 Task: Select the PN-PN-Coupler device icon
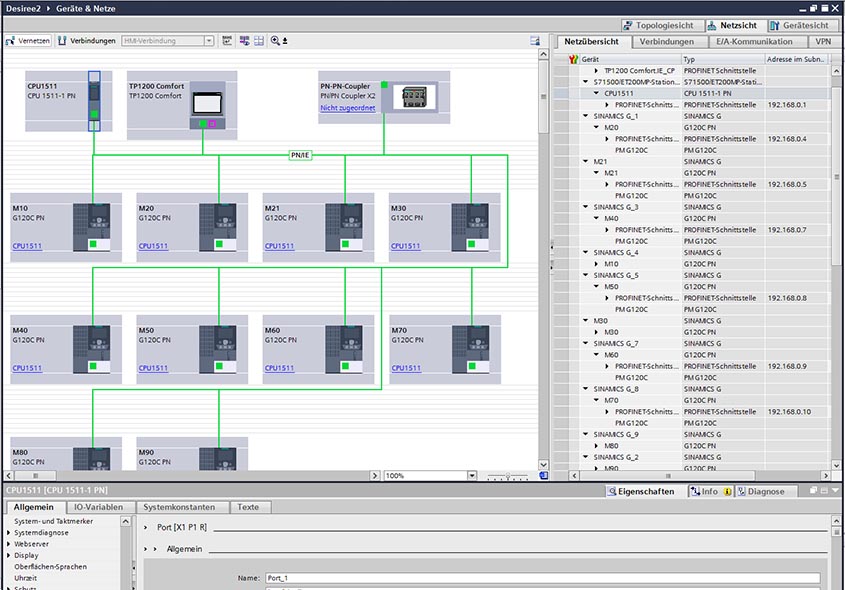pos(413,98)
